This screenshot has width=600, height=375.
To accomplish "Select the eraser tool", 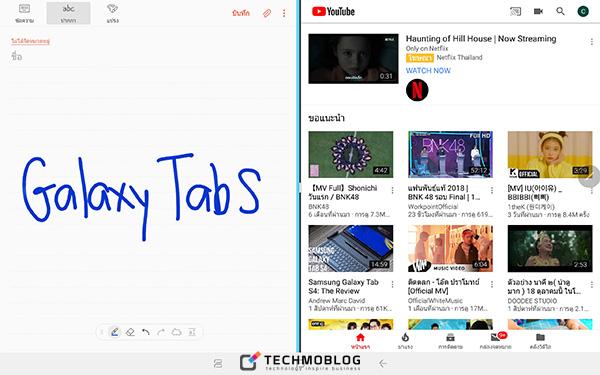I will point(130,332).
